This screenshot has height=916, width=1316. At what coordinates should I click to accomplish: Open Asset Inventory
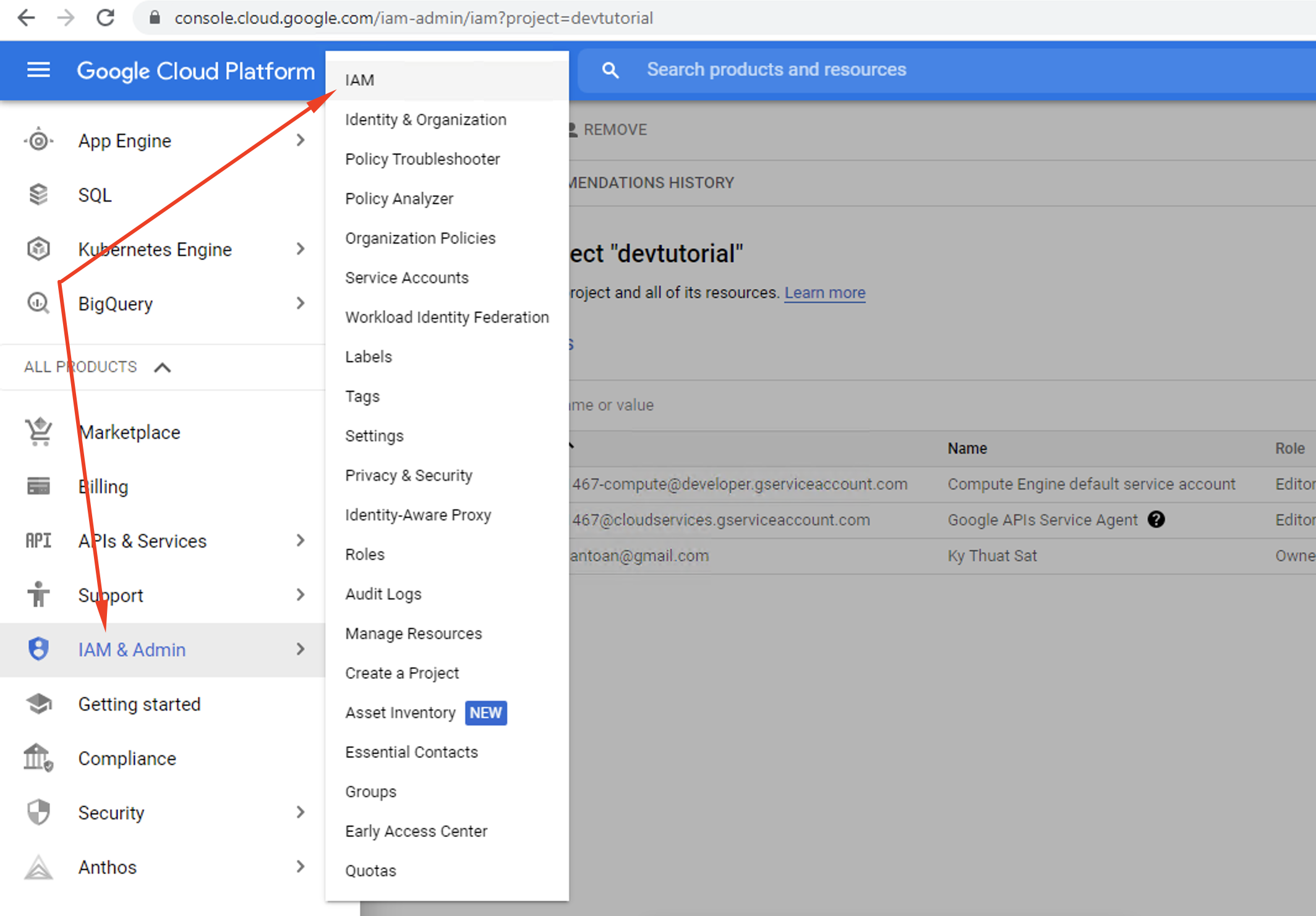tap(447, 713)
